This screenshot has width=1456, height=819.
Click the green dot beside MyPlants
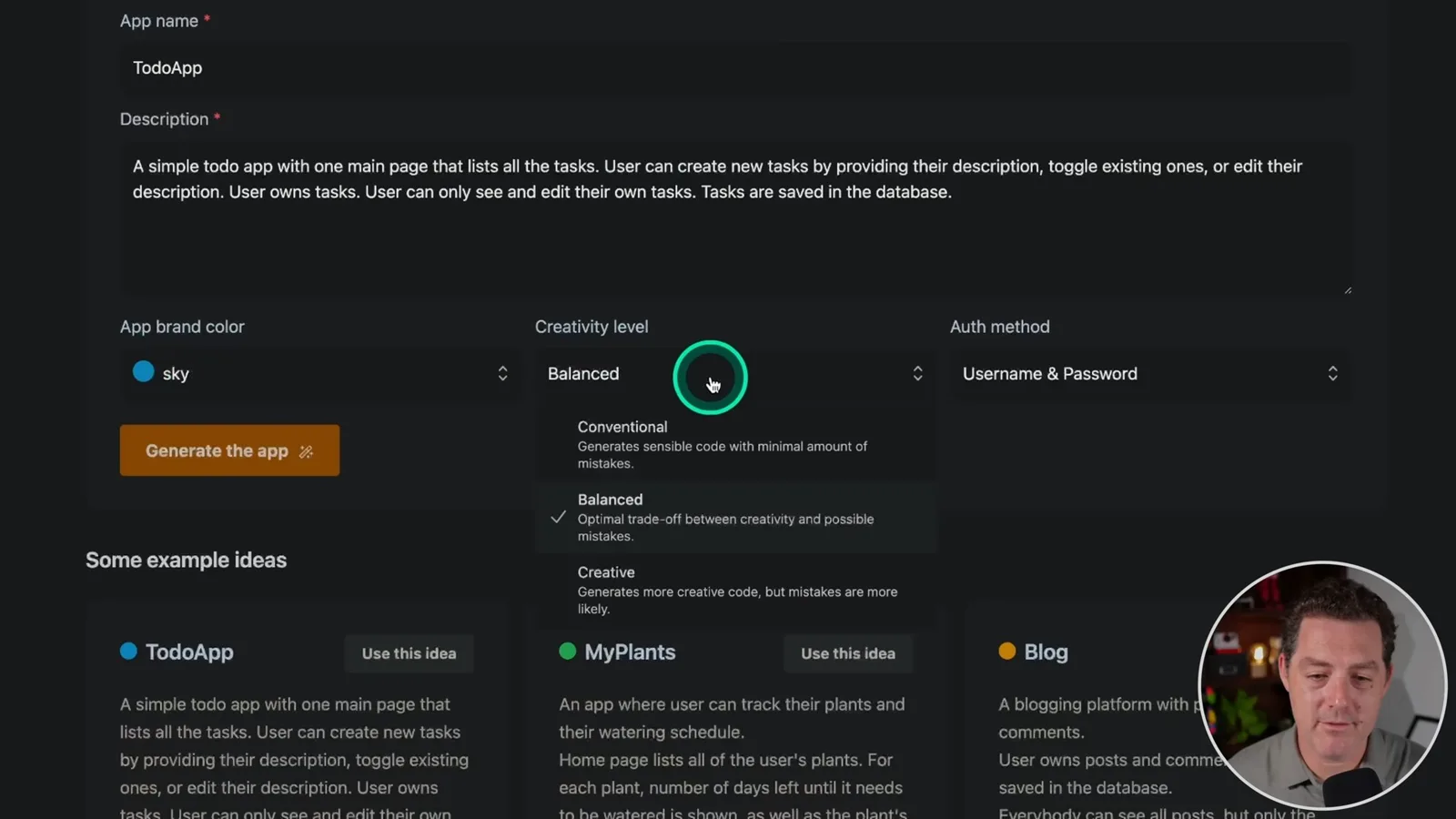[567, 651]
